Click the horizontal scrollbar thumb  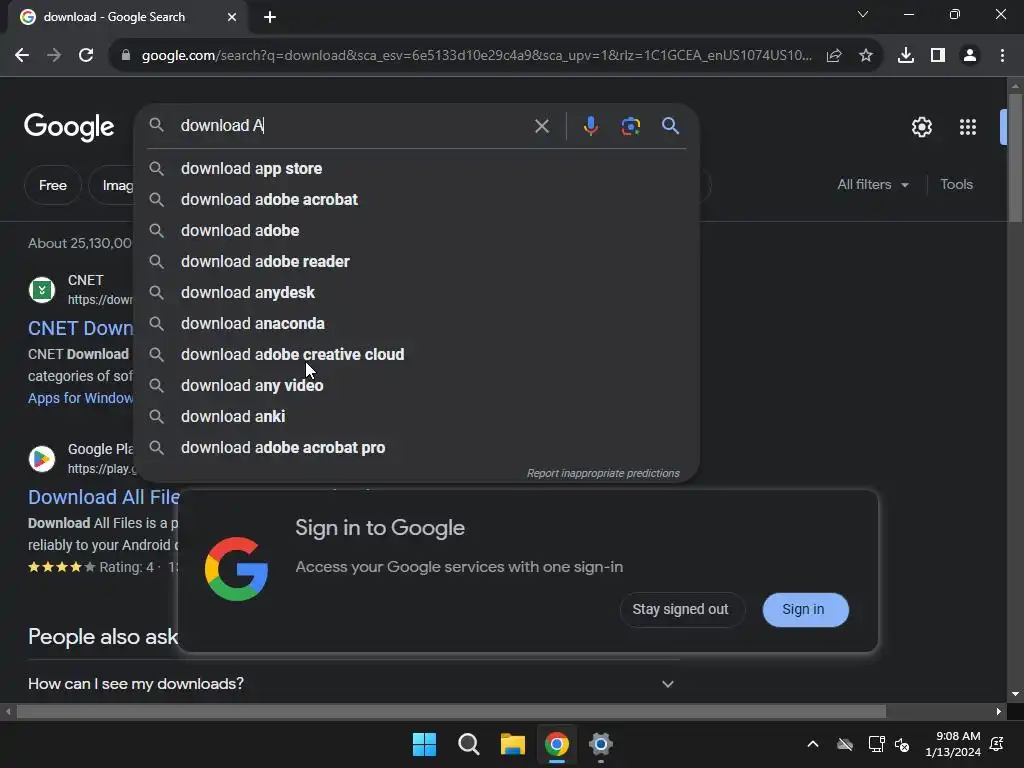click(451, 711)
